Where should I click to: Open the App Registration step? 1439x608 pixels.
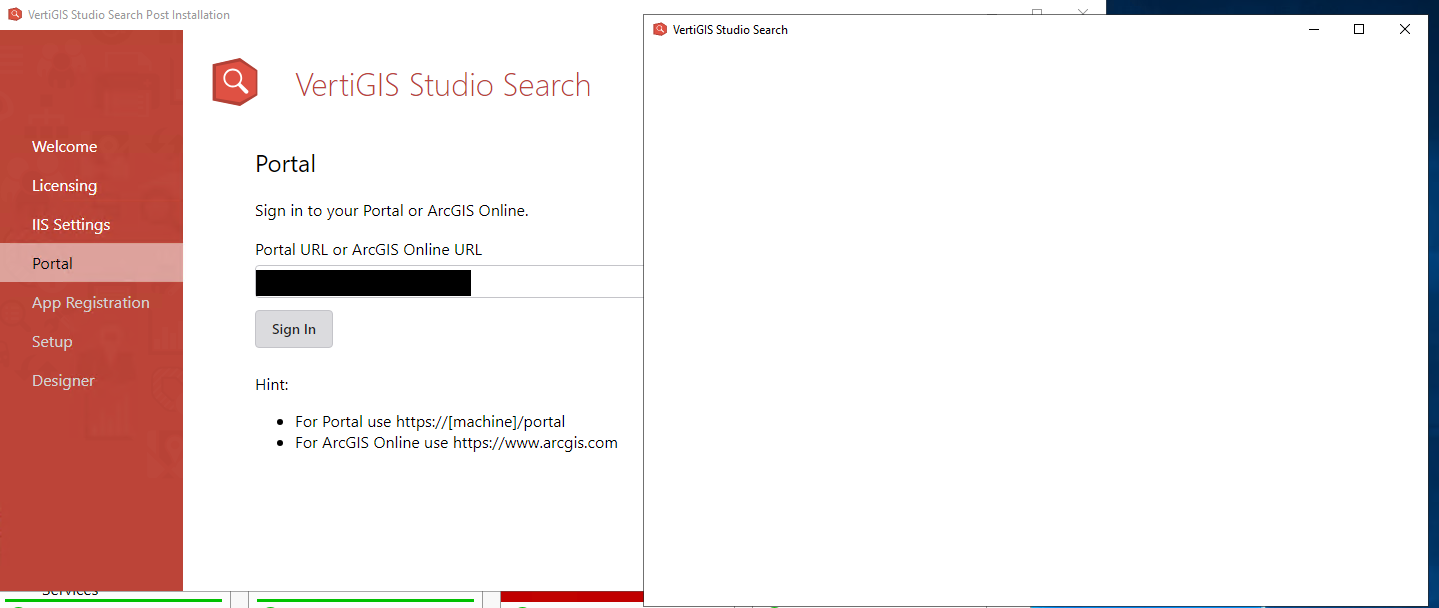click(x=90, y=301)
